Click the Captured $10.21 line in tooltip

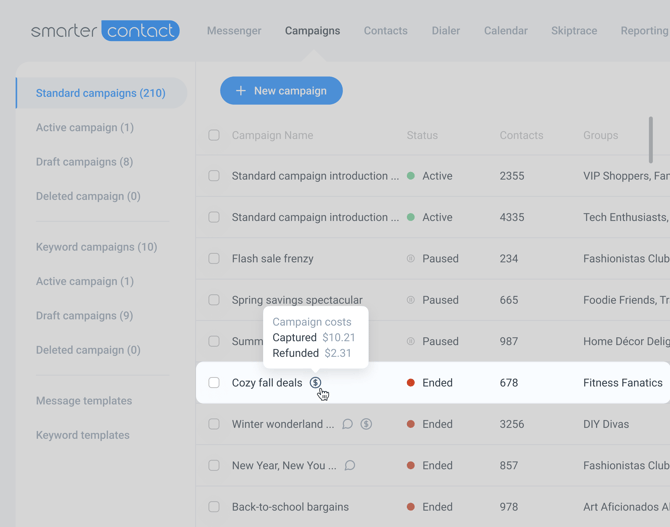point(314,337)
